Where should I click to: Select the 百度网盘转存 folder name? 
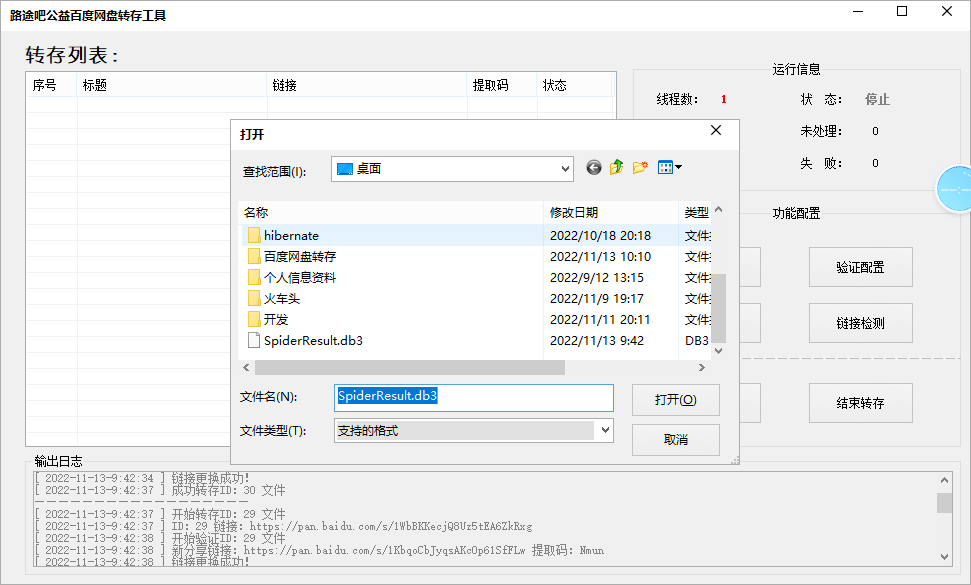[x=300, y=256]
